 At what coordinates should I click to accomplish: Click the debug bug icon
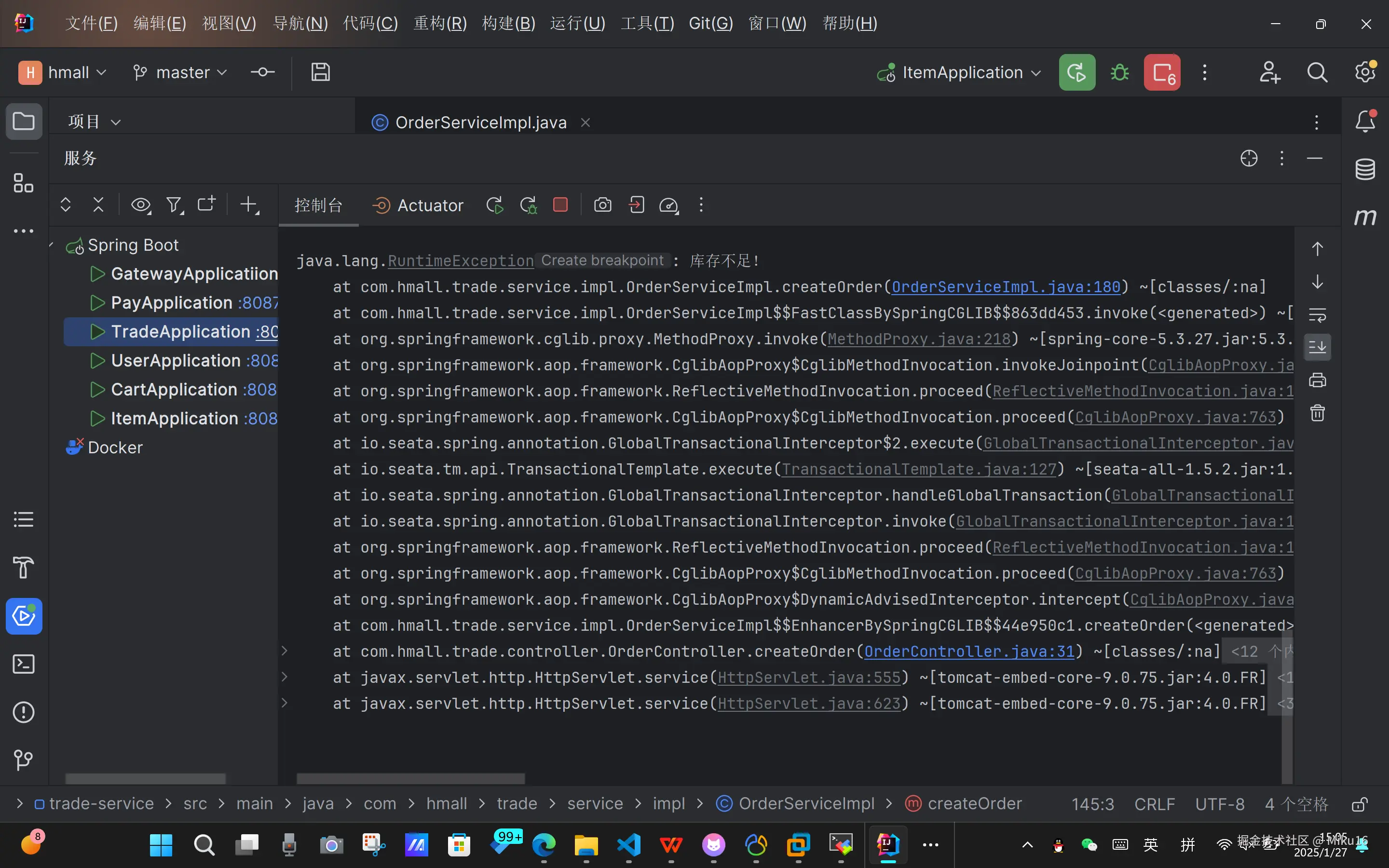coord(1119,73)
